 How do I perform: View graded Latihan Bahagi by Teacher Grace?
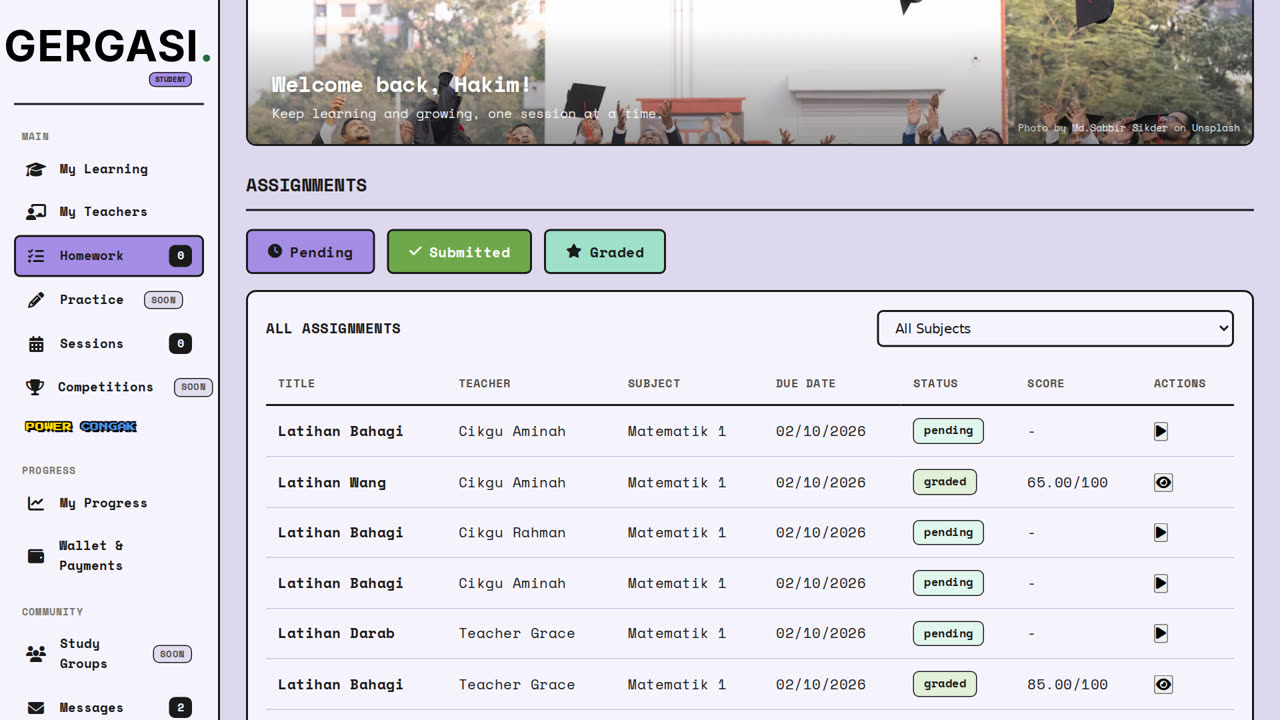(x=1163, y=684)
